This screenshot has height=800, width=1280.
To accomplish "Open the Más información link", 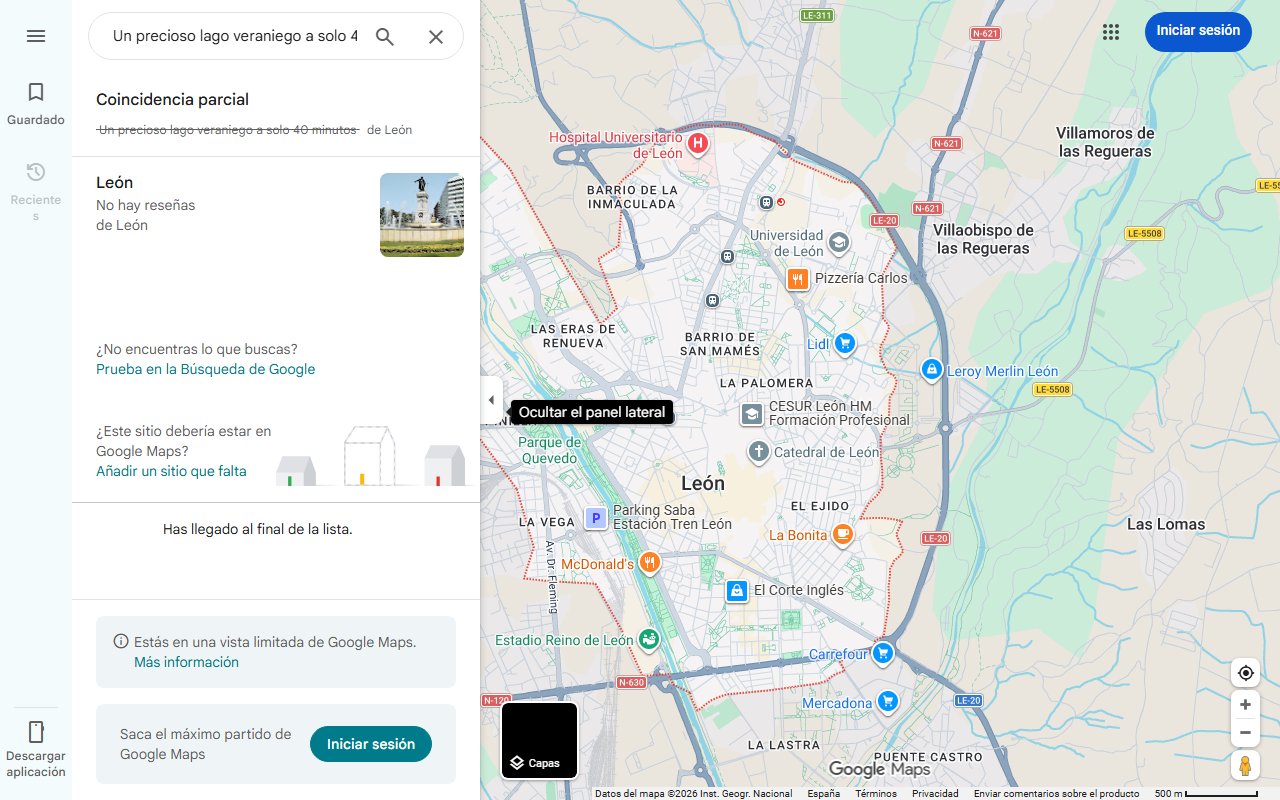I will [x=186, y=662].
